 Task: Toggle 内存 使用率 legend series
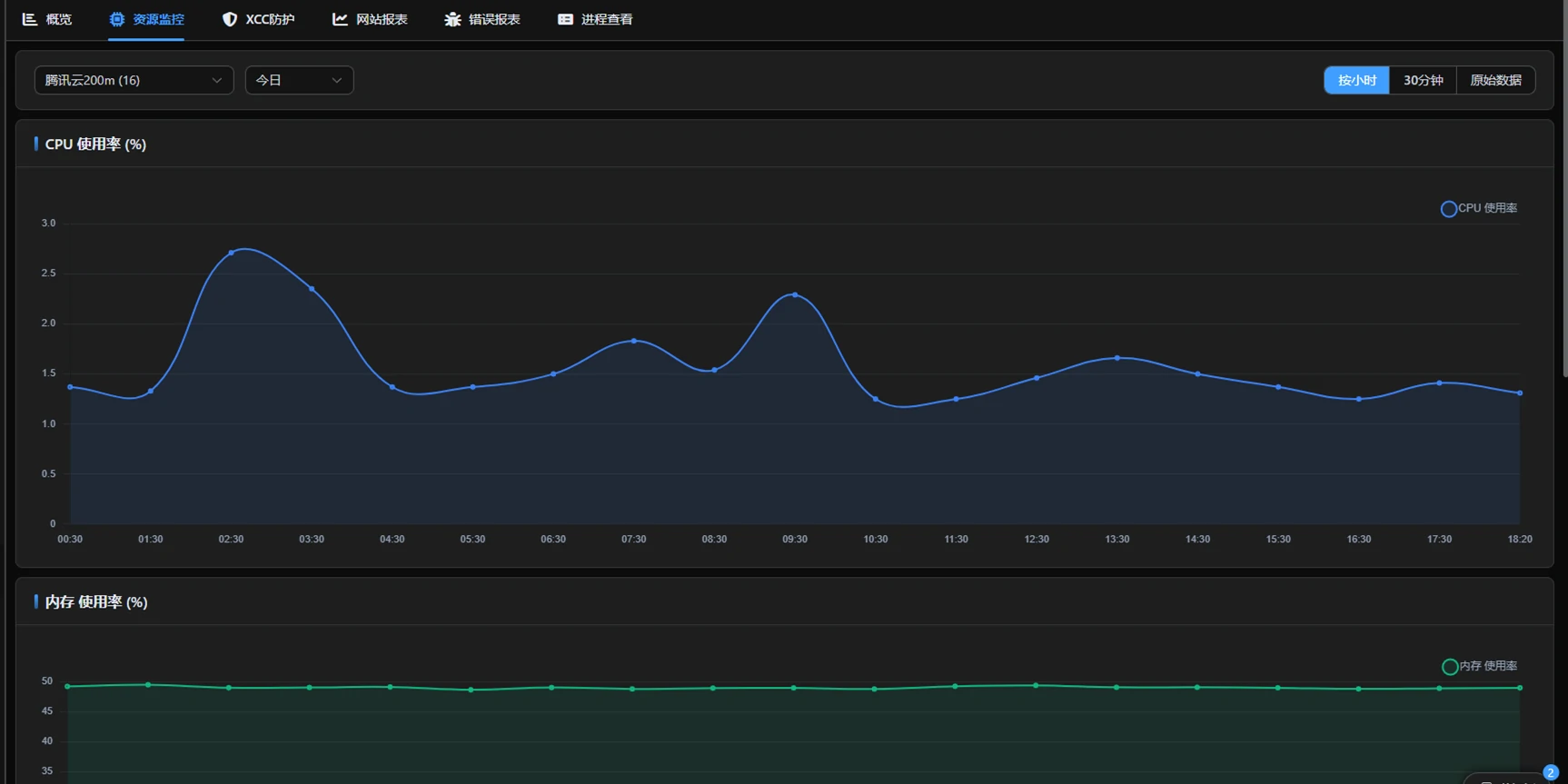point(1479,667)
